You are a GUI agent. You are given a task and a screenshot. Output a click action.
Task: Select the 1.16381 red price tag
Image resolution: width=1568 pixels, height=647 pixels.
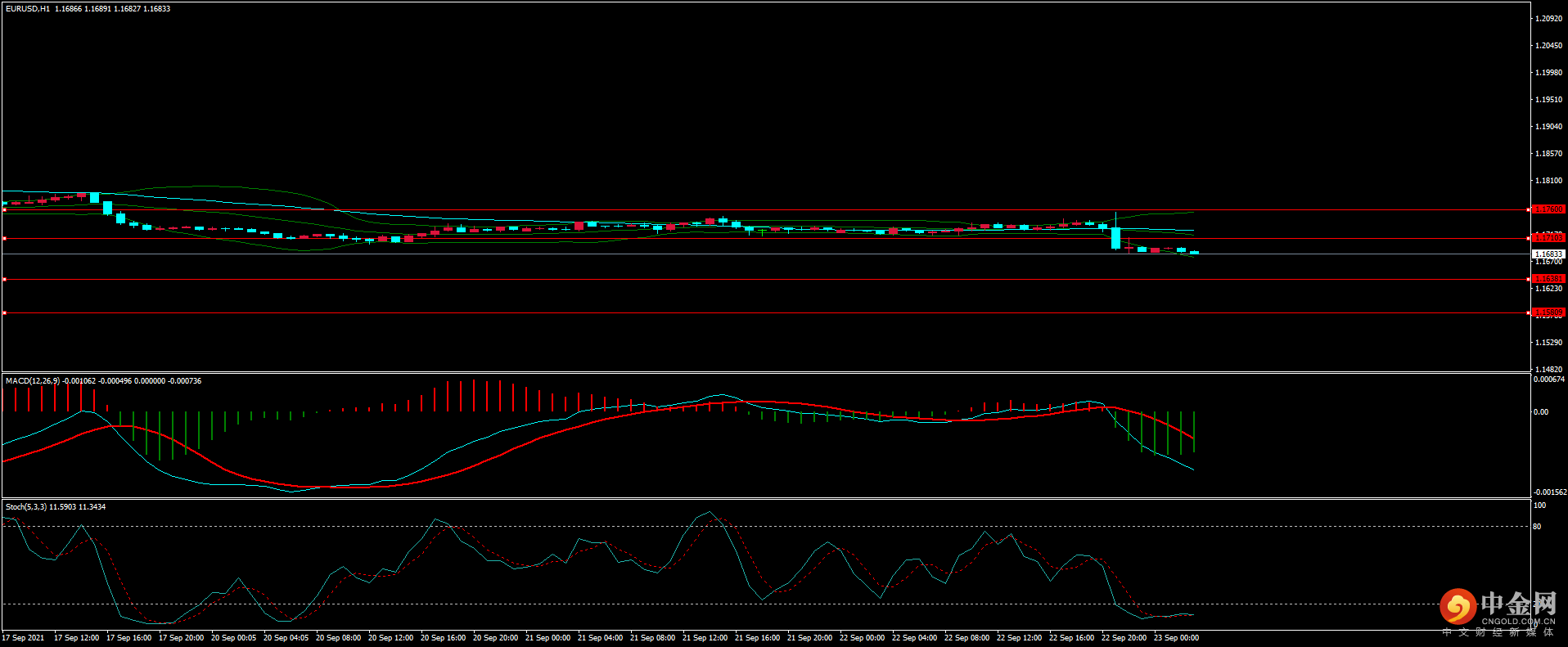1548,279
